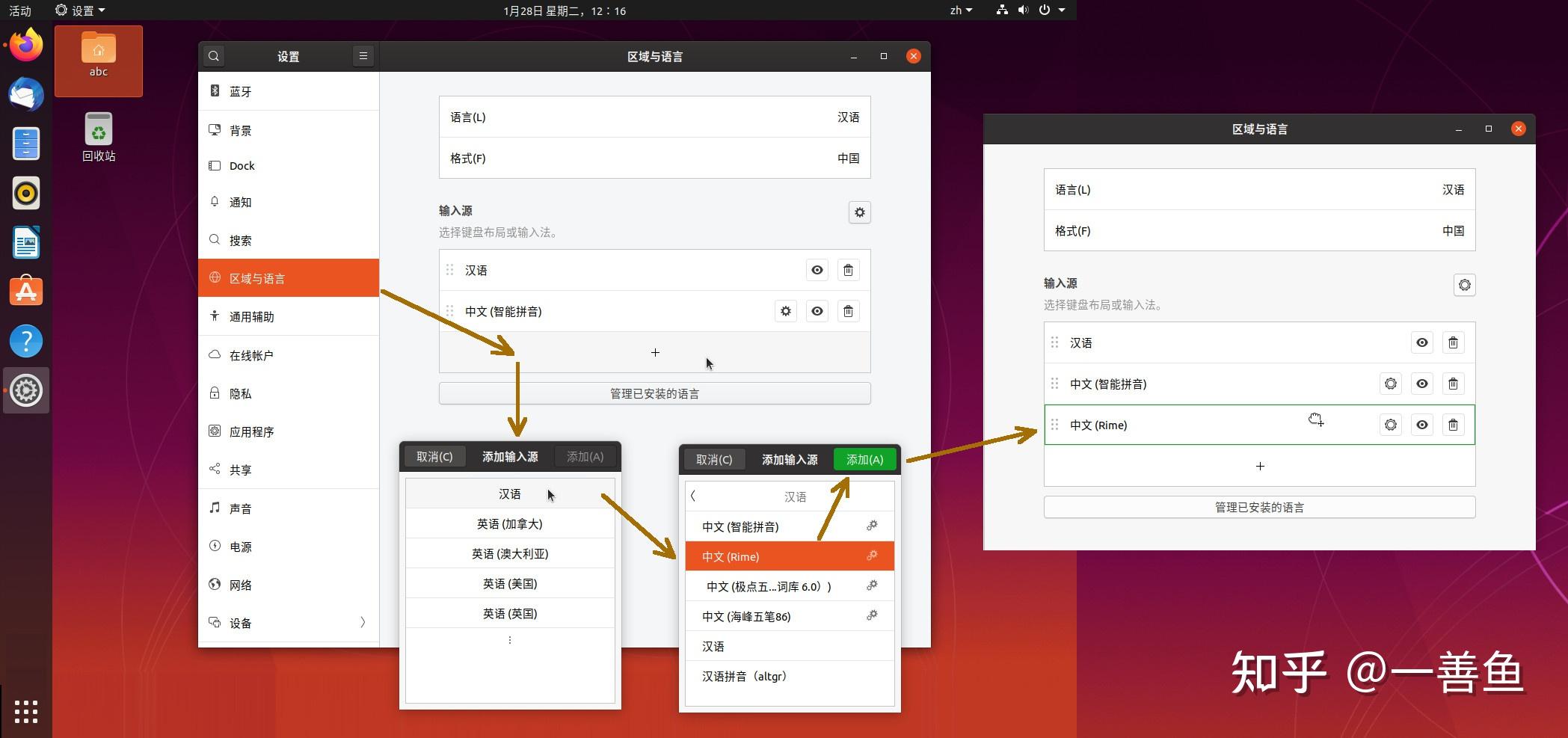
Task: Open Firefox from the dock
Action: pos(26,46)
